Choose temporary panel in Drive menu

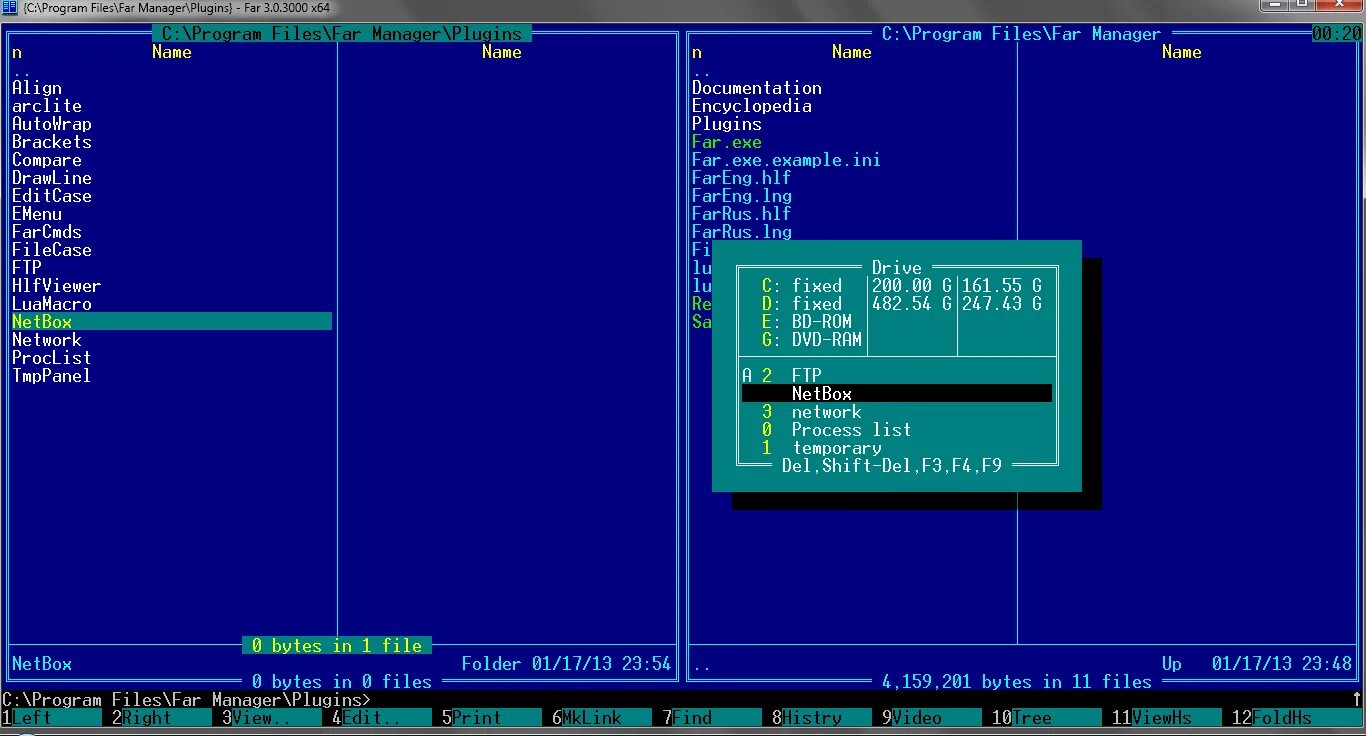pos(897,448)
